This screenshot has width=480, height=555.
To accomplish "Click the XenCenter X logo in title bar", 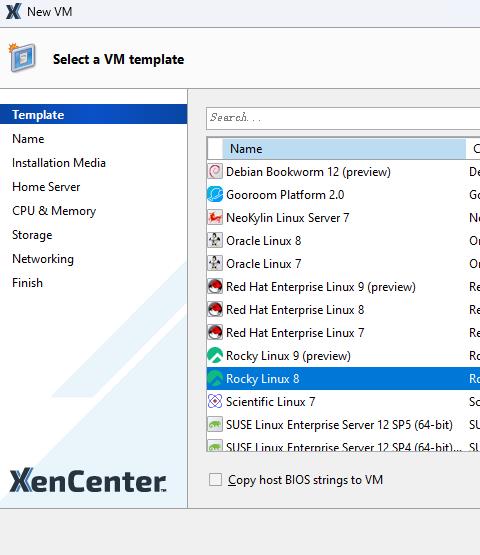I will [13, 12].
